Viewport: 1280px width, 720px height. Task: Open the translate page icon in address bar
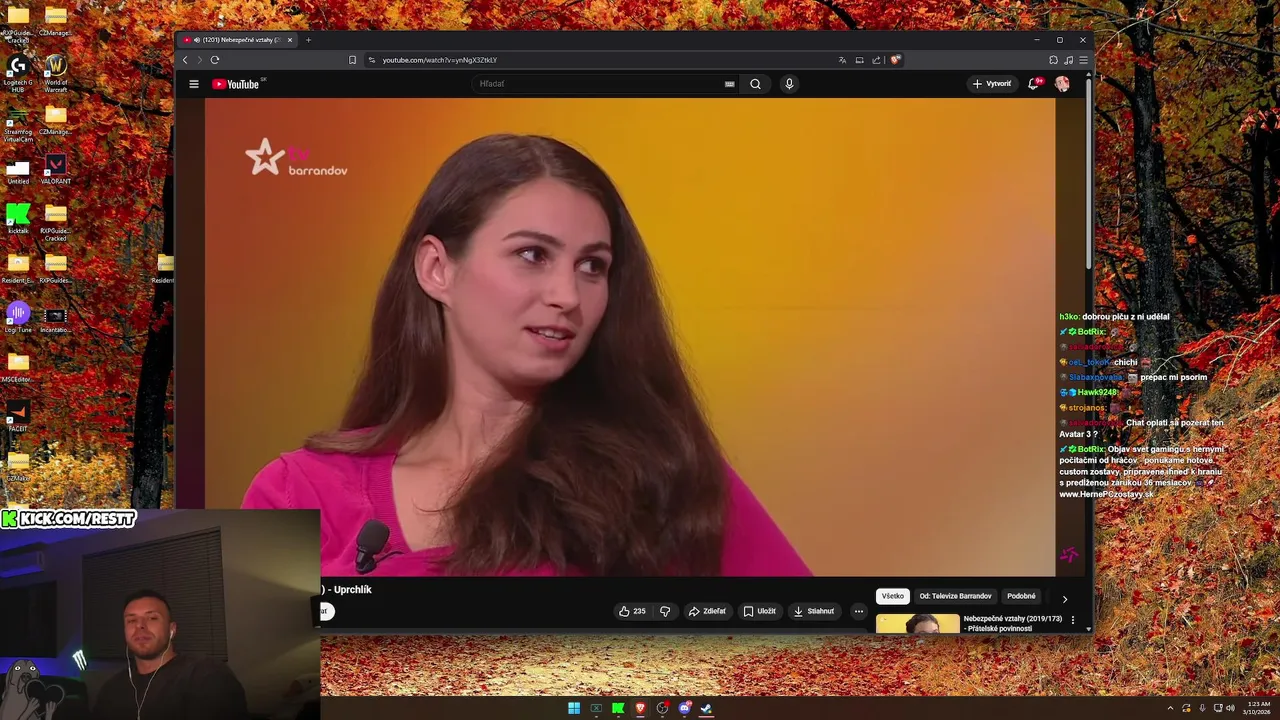[842, 60]
